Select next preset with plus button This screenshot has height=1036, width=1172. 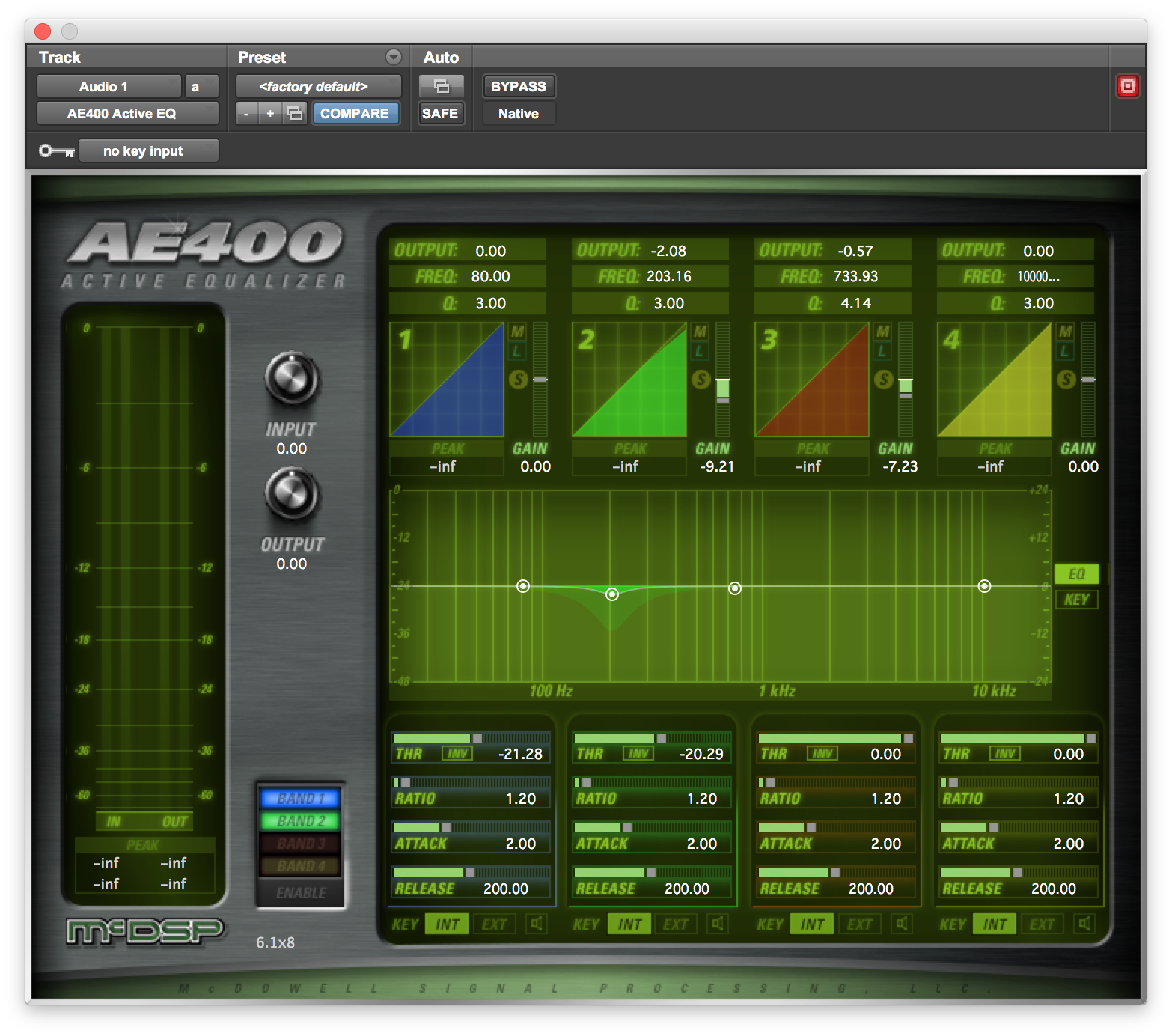[x=271, y=114]
